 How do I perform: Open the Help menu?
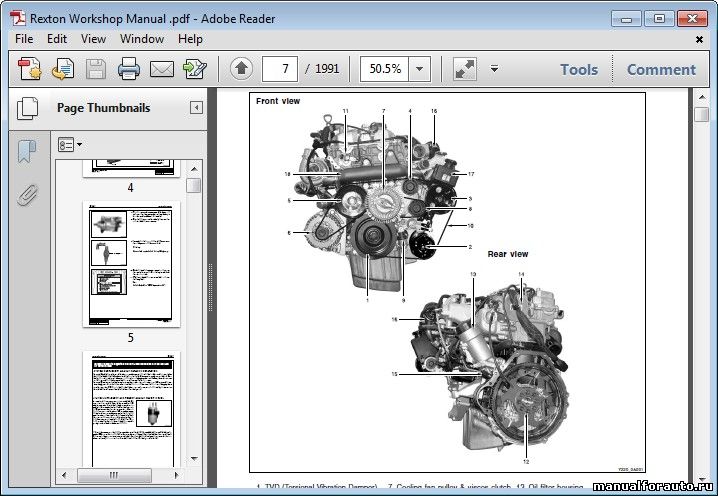(x=190, y=39)
